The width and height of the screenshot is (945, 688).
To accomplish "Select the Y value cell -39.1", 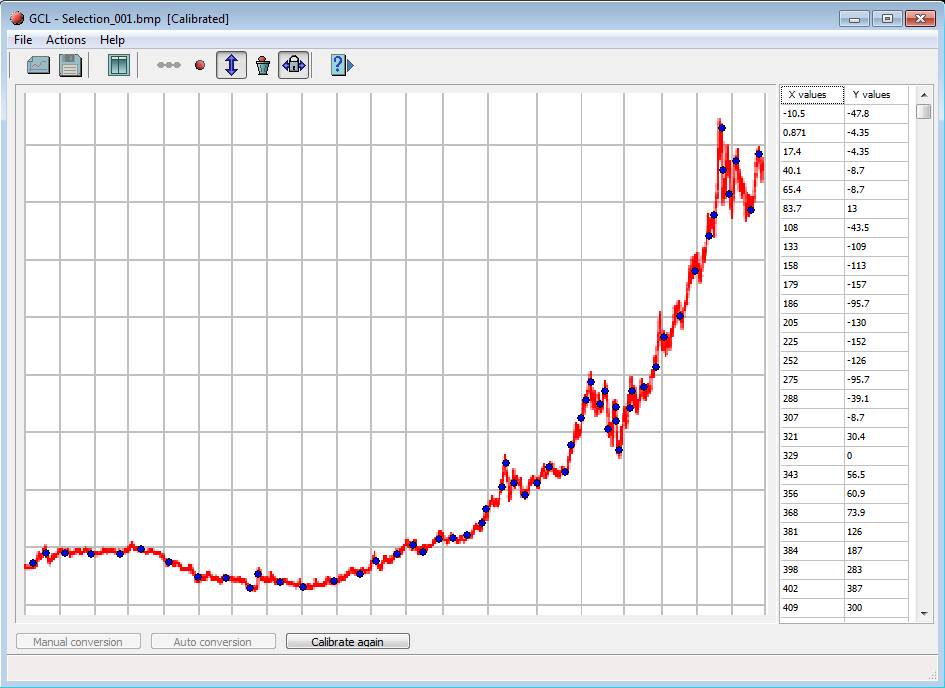I will click(x=876, y=399).
